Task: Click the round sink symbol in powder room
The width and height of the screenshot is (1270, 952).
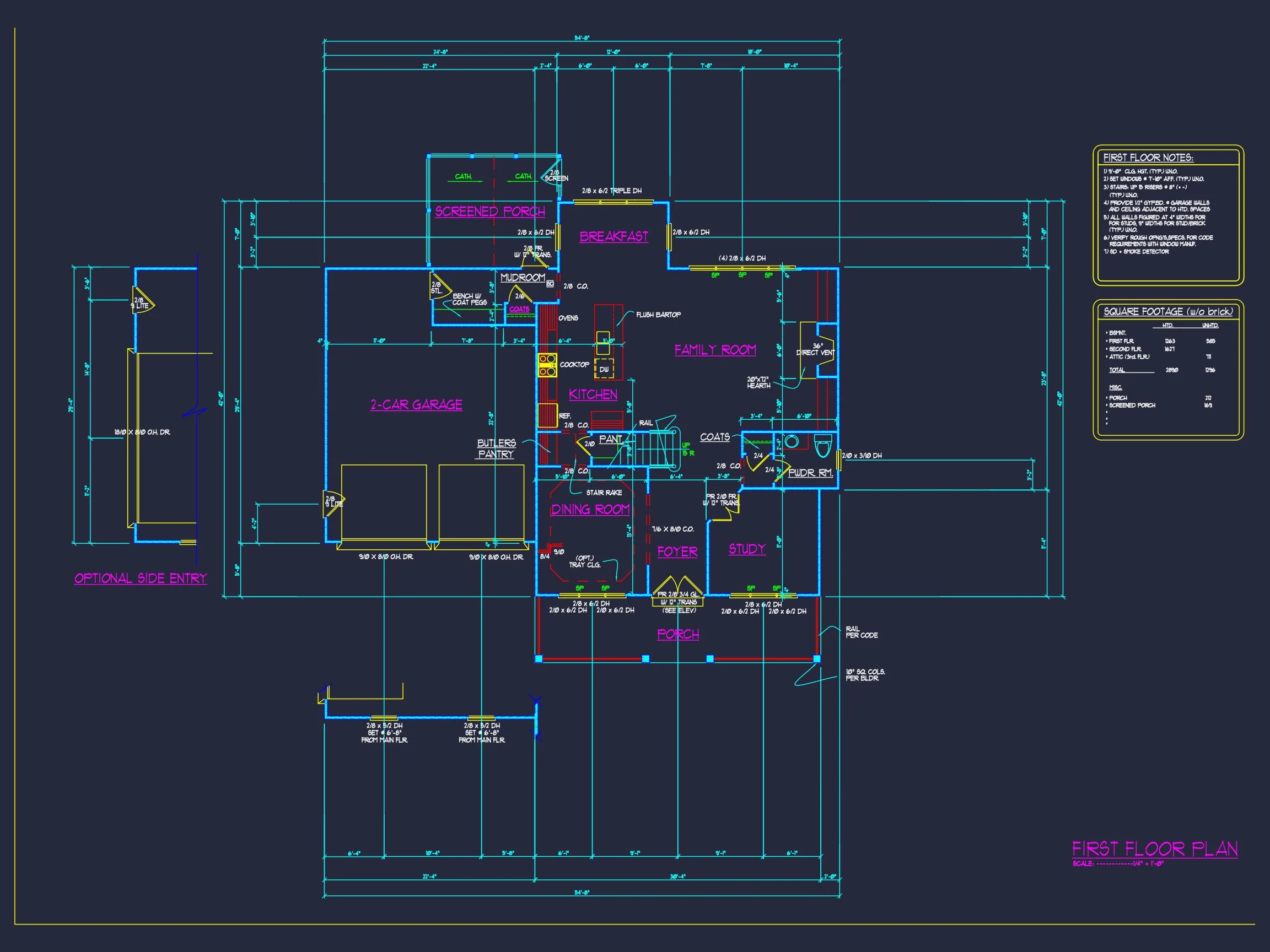Action: pyautogui.click(x=792, y=441)
